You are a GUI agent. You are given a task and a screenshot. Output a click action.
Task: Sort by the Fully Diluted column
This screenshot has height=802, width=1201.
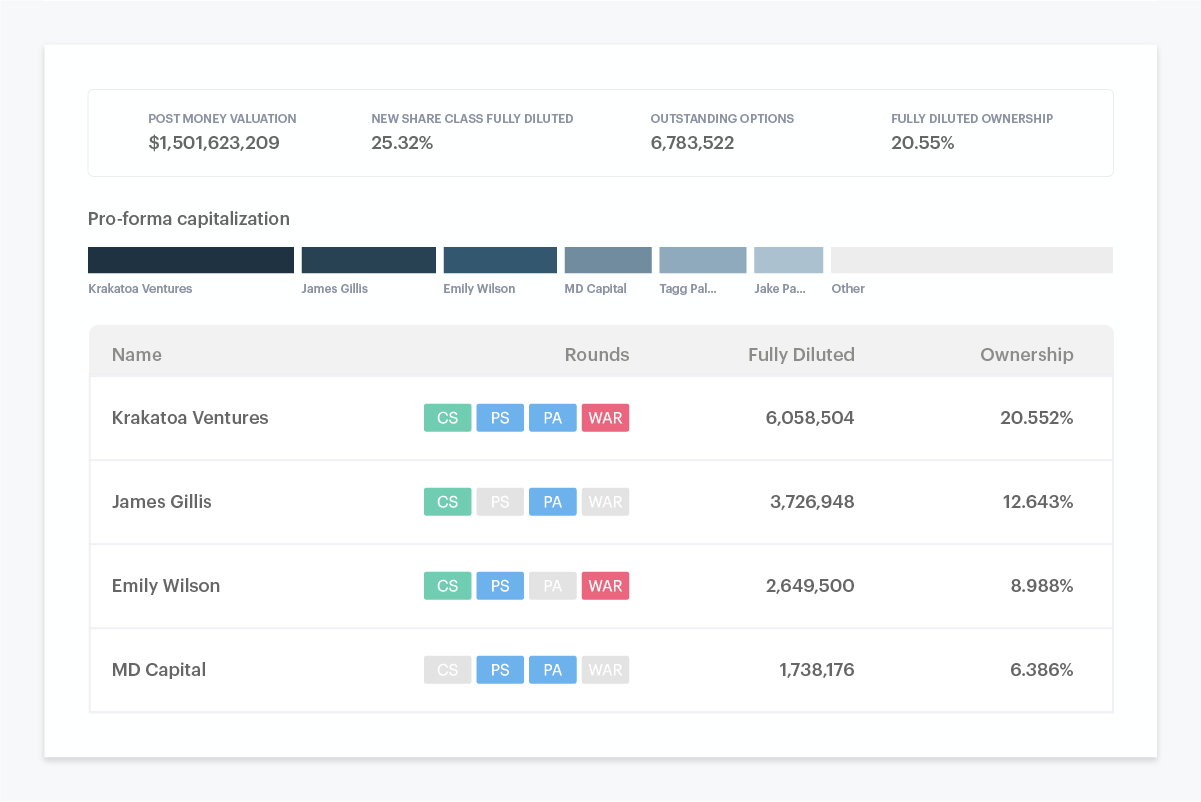pyautogui.click(x=801, y=354)
